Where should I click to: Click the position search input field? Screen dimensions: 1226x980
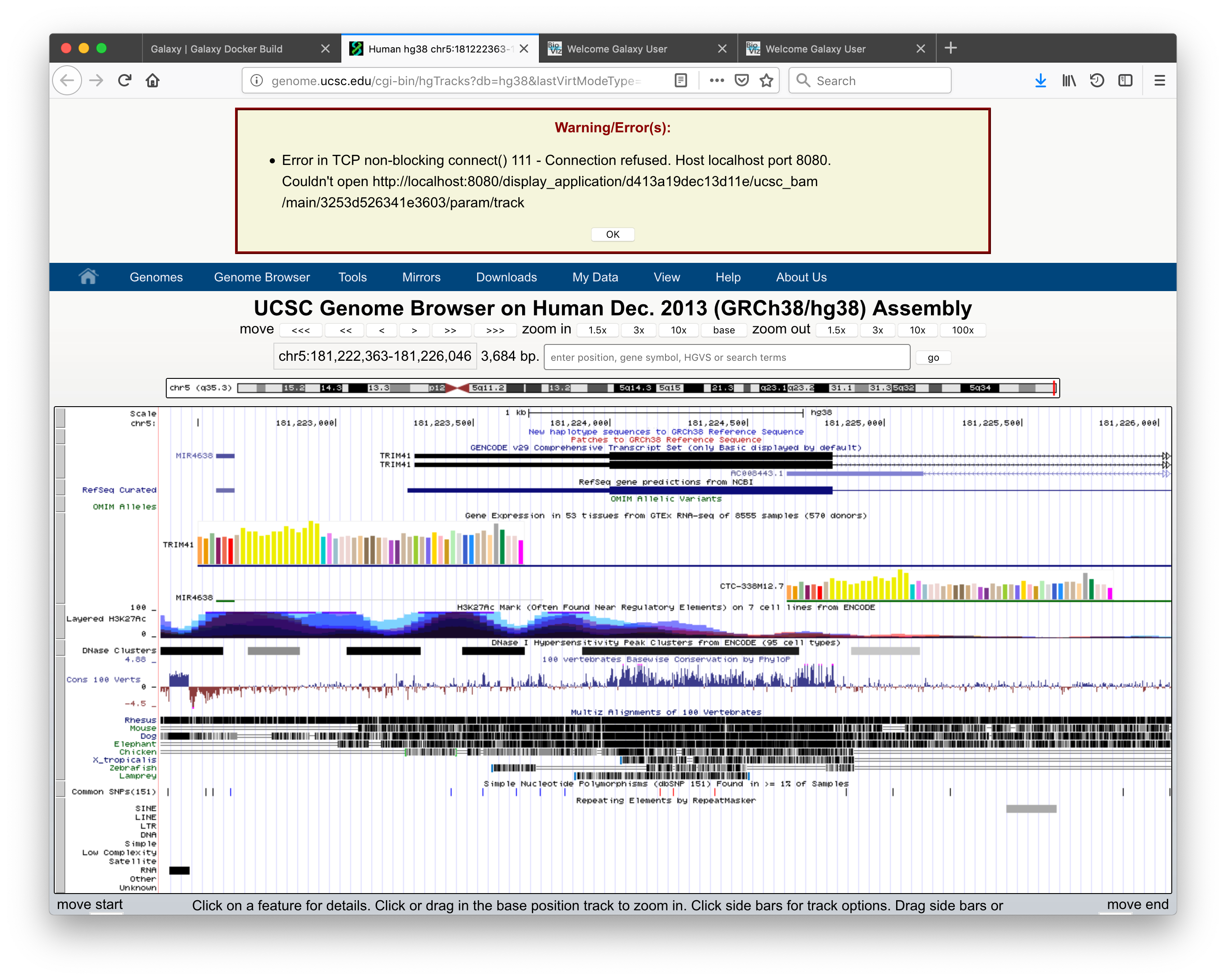(727, 357)
